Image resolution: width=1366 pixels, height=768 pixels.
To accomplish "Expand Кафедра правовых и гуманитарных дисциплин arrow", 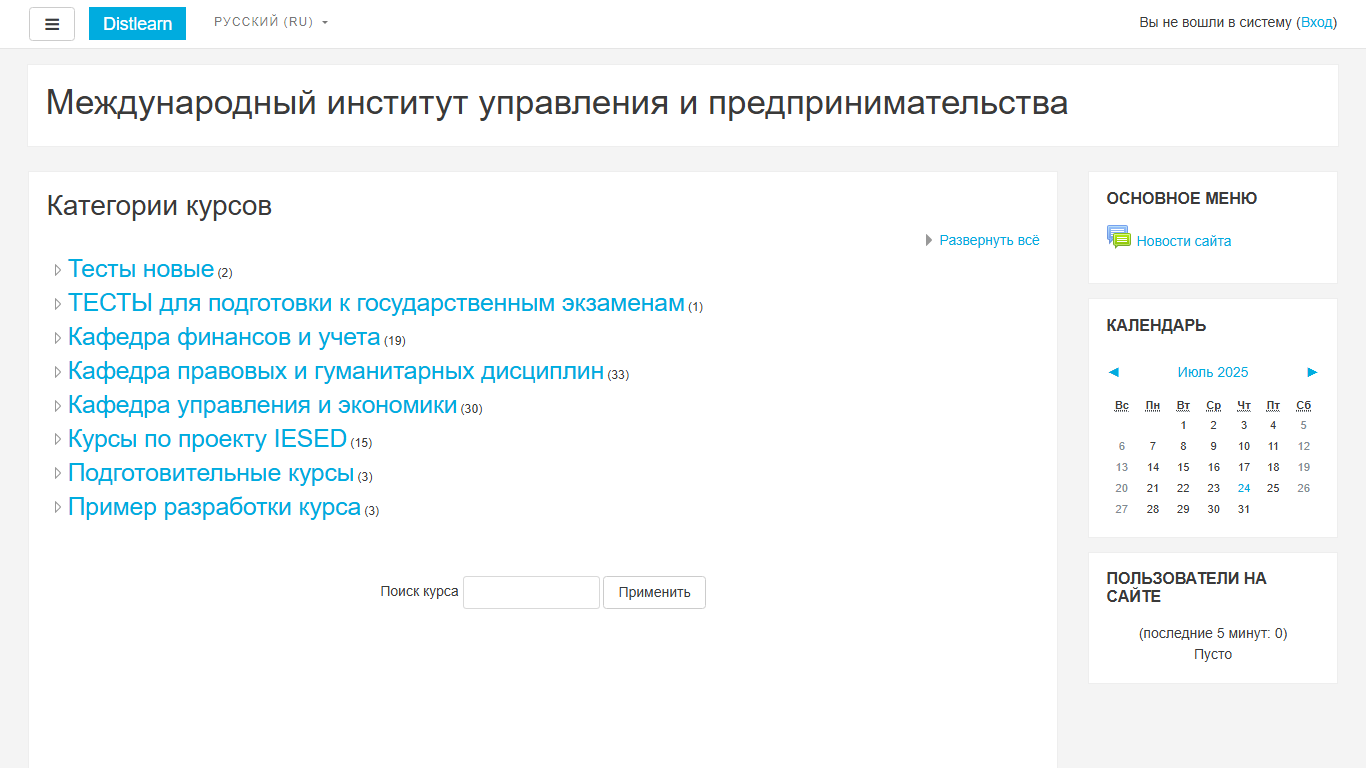I will 58,372.
